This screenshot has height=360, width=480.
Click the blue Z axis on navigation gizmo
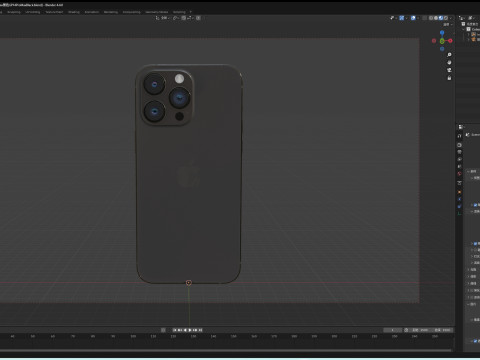442,33
